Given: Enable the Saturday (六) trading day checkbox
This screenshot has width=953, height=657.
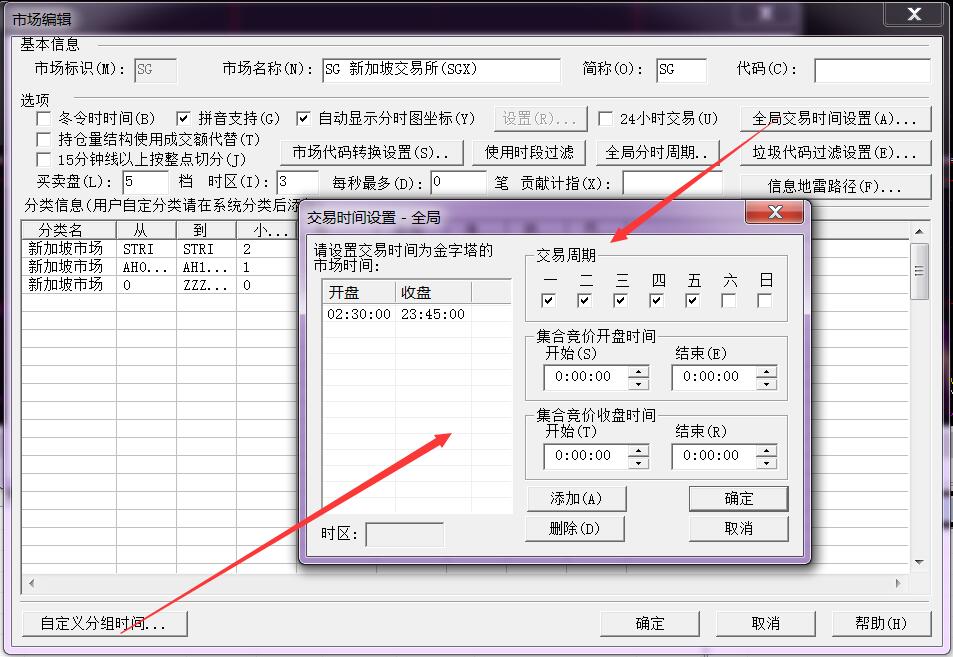Looking at the screenshot, I should (729, 300).
